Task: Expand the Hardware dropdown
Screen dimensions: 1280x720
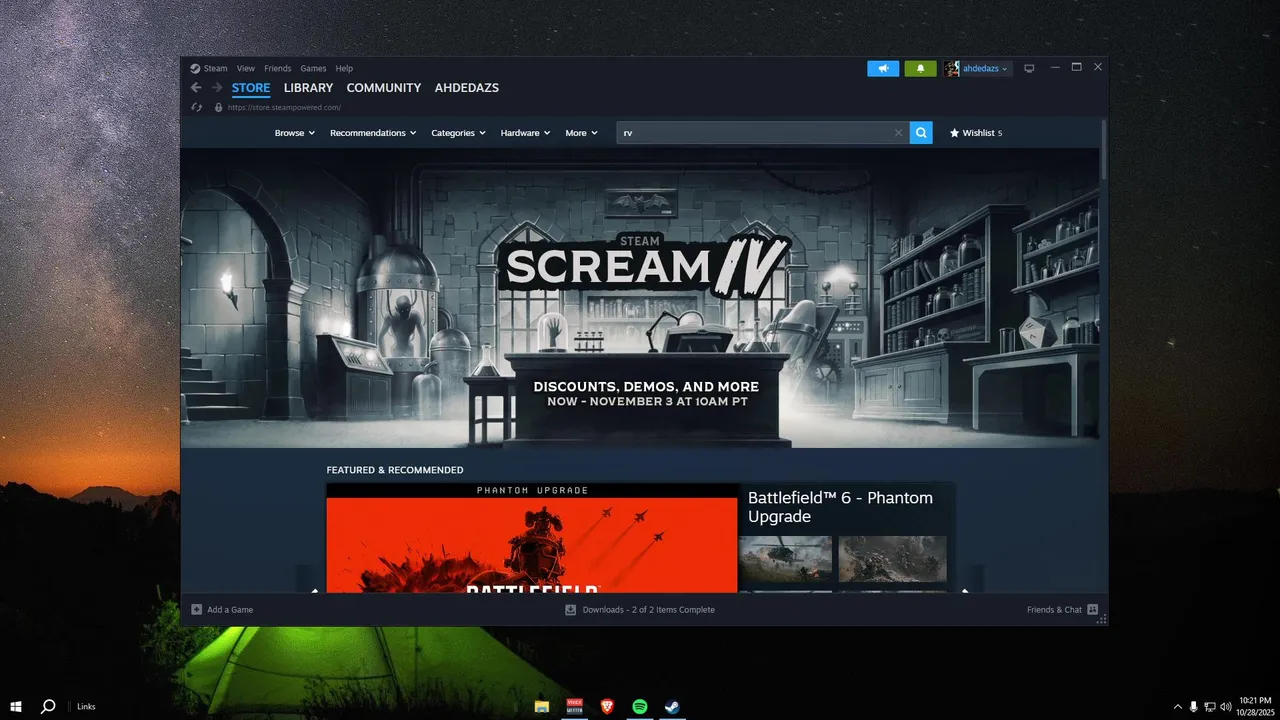Action: click(525, 133)
